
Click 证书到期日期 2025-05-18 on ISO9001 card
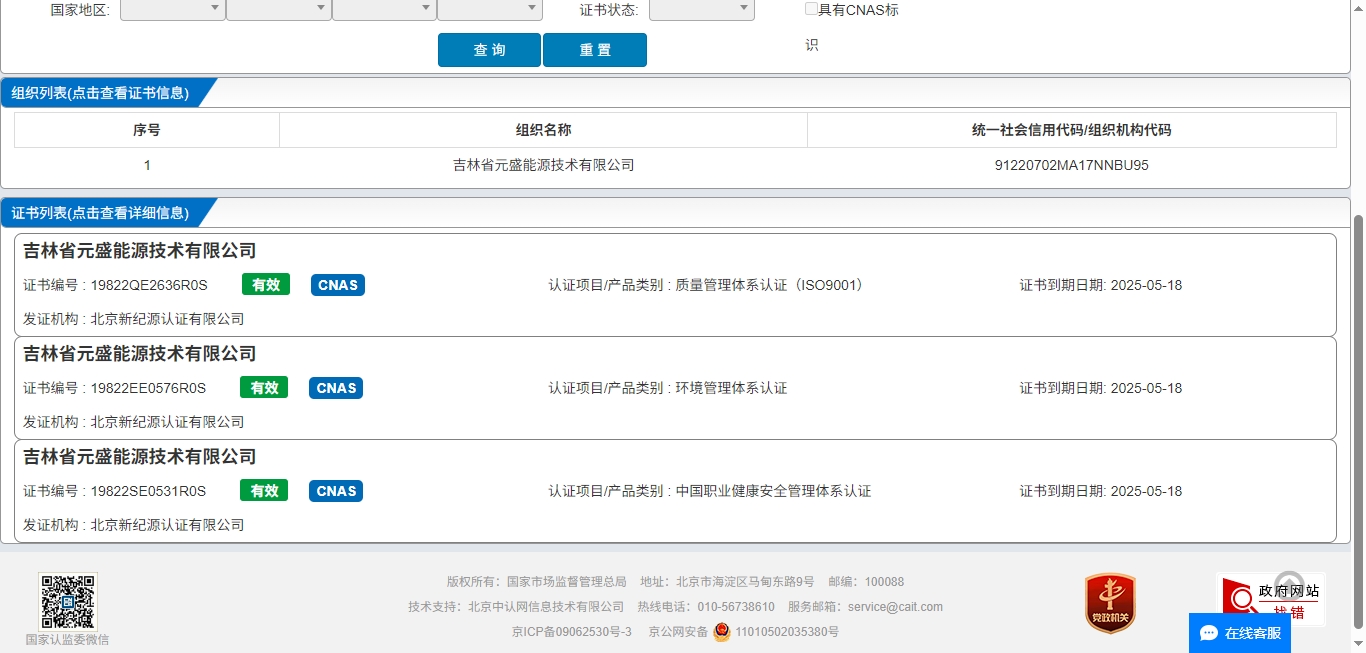[1101, 285]
